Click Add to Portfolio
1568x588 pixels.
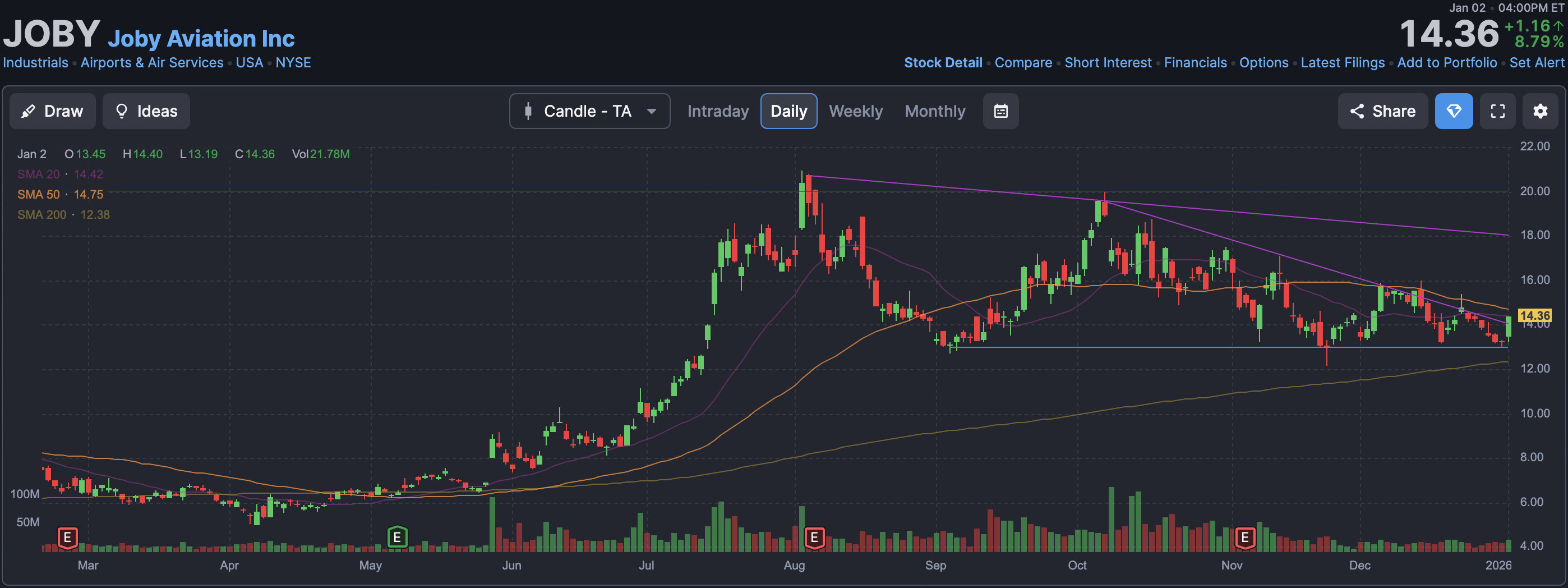point(1446,63)
